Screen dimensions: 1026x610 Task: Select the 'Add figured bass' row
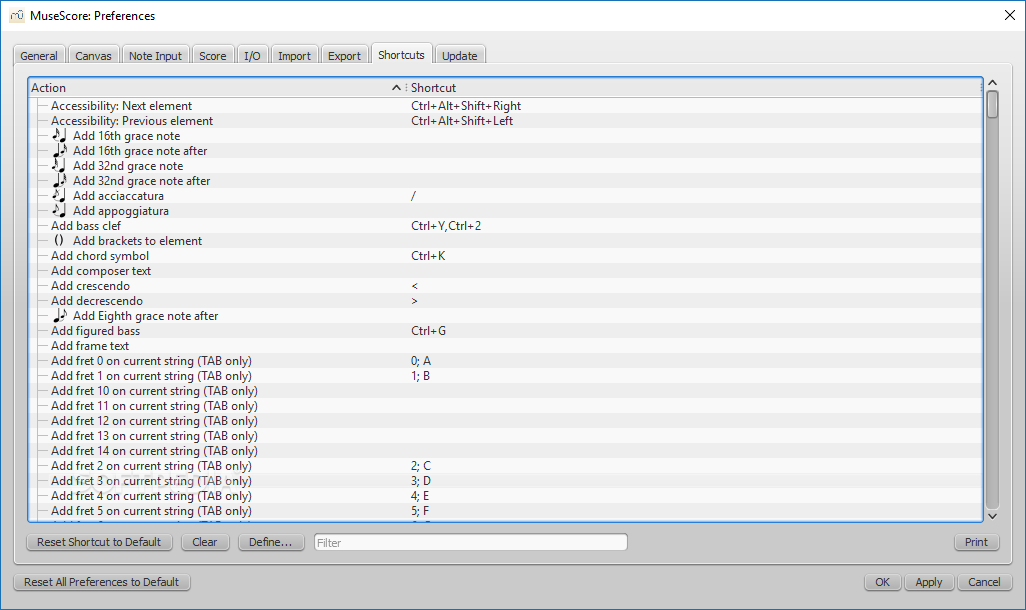click(x=505, y=331)
